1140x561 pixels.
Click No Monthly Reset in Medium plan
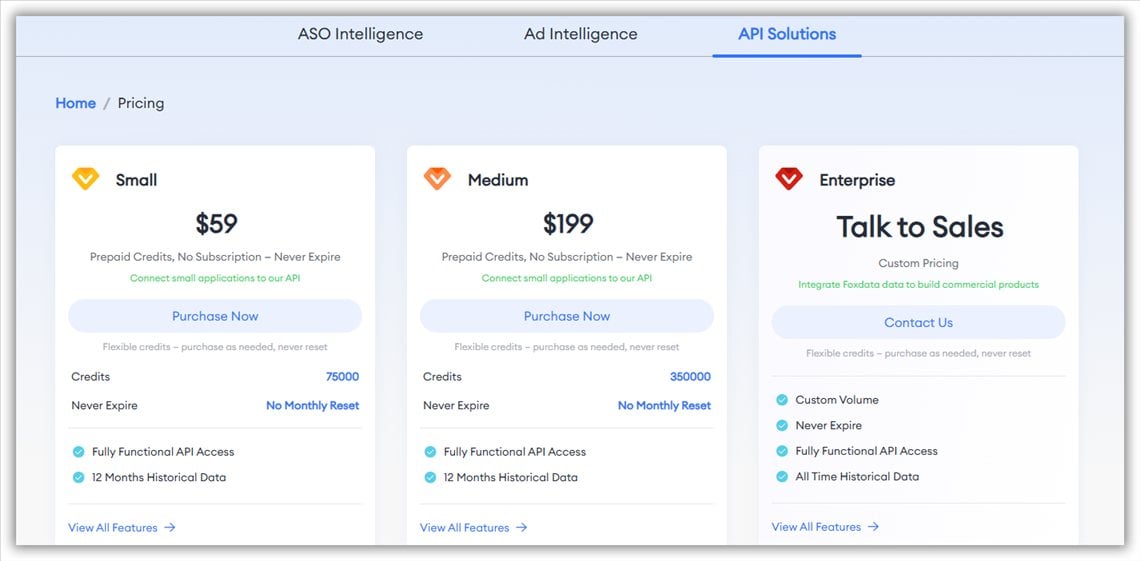(x=665, y=405)
